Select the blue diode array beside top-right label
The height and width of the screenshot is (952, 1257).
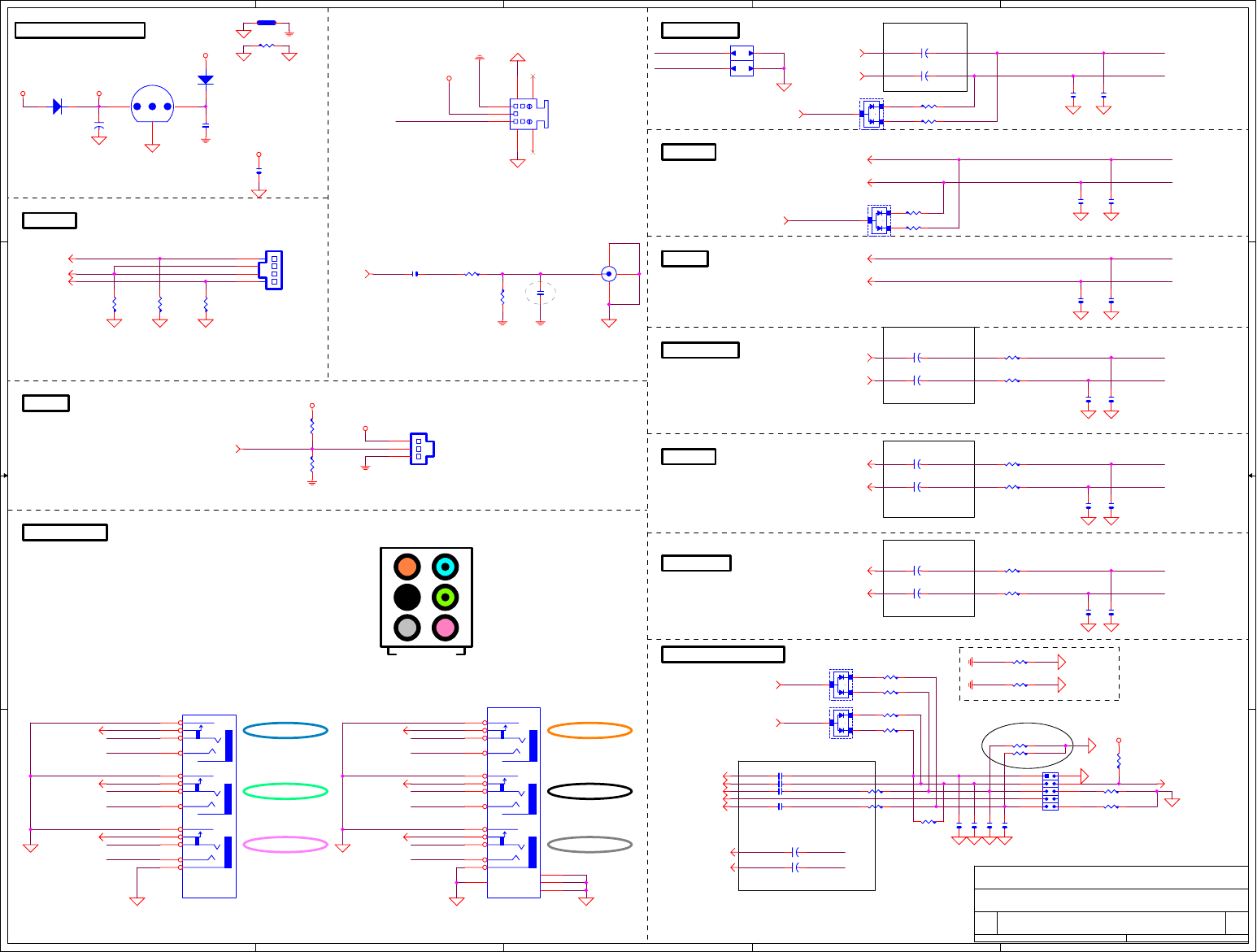[742, 61]
